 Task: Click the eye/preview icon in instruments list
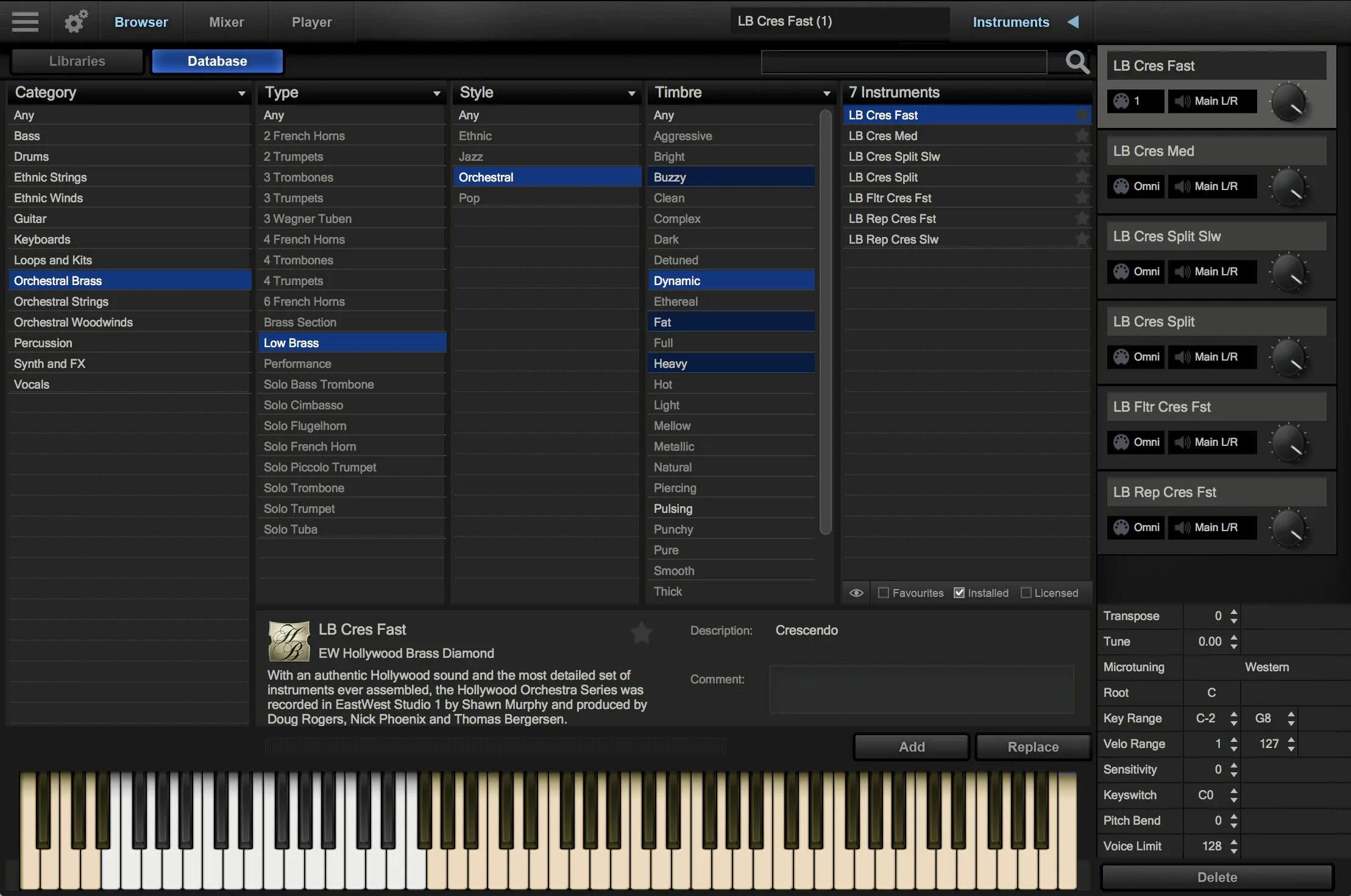click(x=855, y=592)
